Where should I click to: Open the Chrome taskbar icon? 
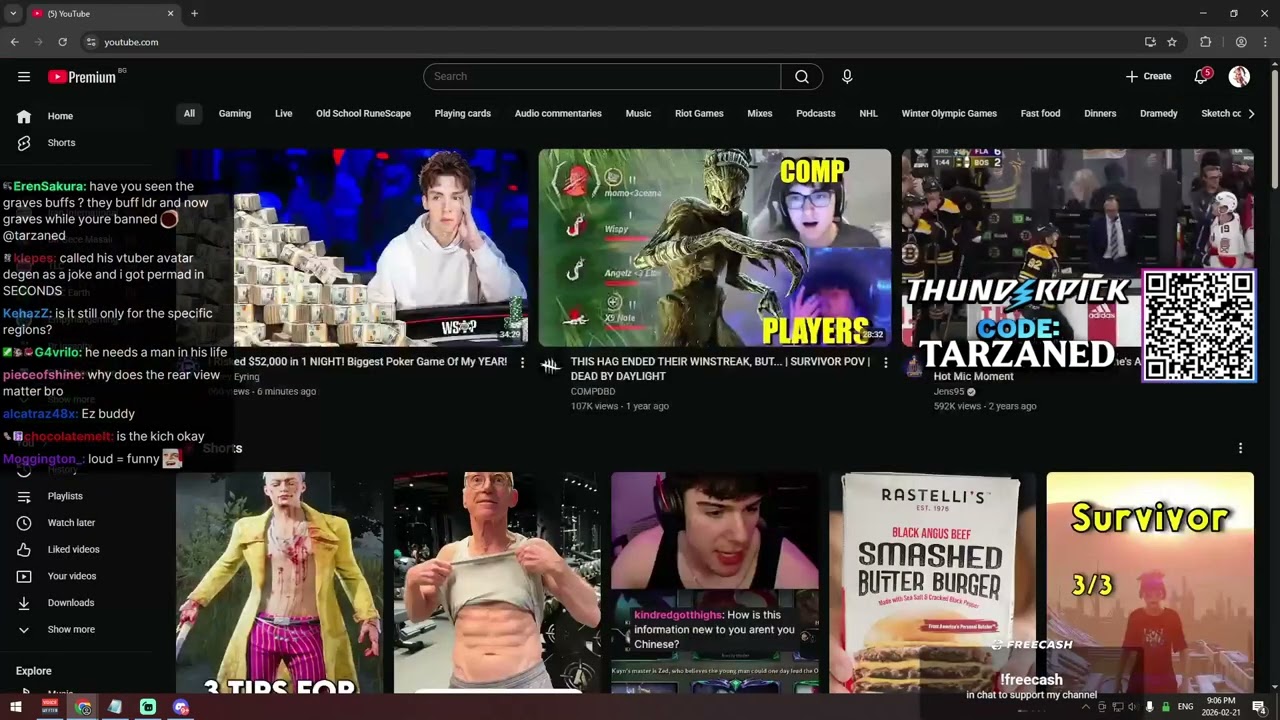(83, 707)
